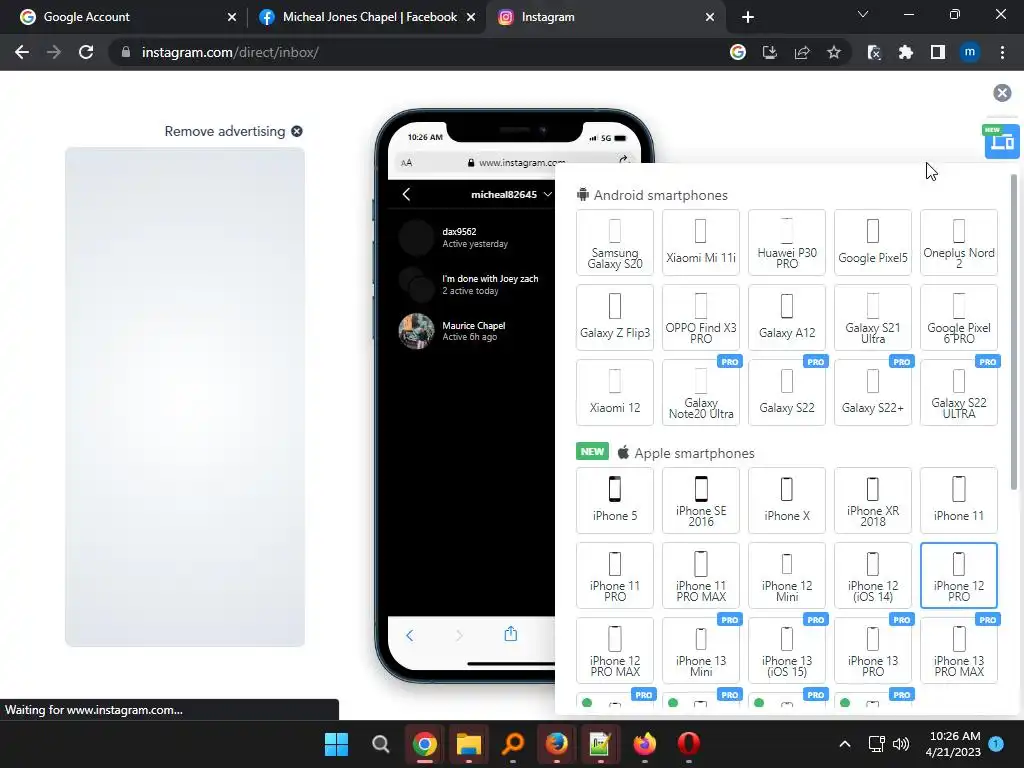Select the Oneplus Nord 2 device

click(959, 242)
